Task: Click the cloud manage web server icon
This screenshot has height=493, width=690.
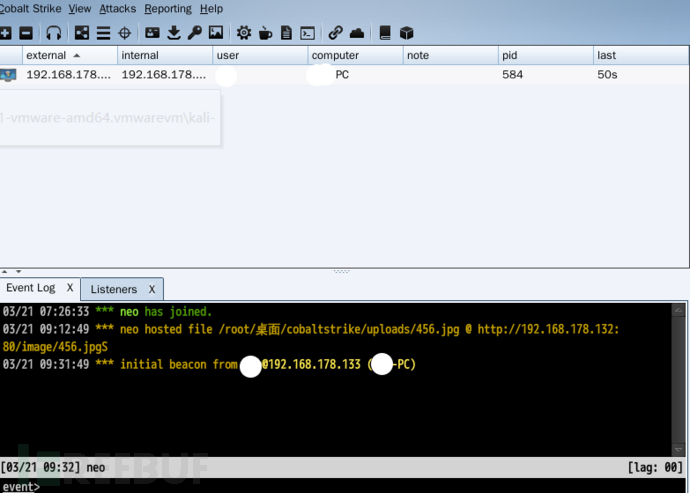Action: pyautogui.click(x=357, y=33)
